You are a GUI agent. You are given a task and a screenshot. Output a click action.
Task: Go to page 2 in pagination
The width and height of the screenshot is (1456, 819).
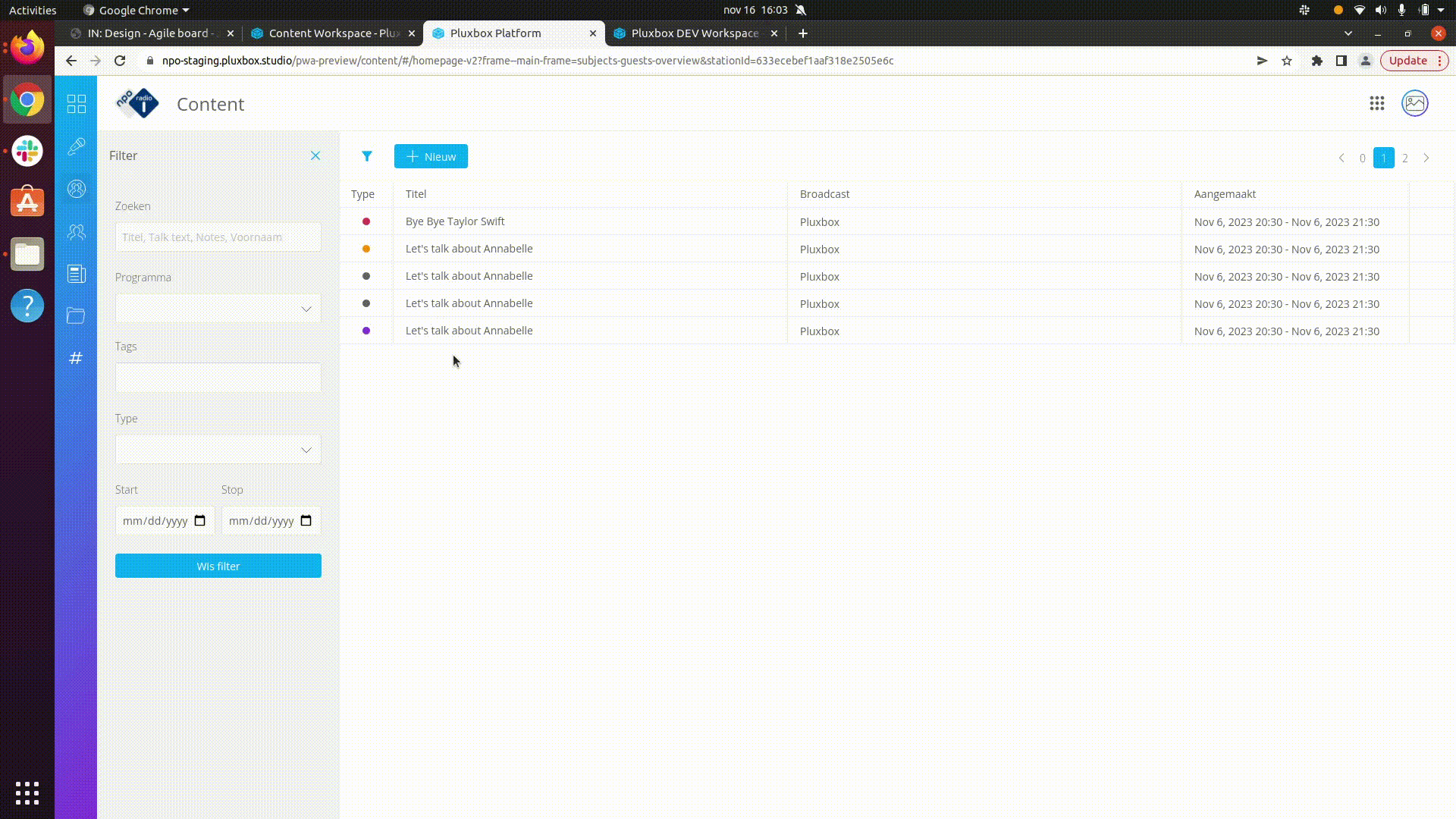click(x=1405, y=158)
